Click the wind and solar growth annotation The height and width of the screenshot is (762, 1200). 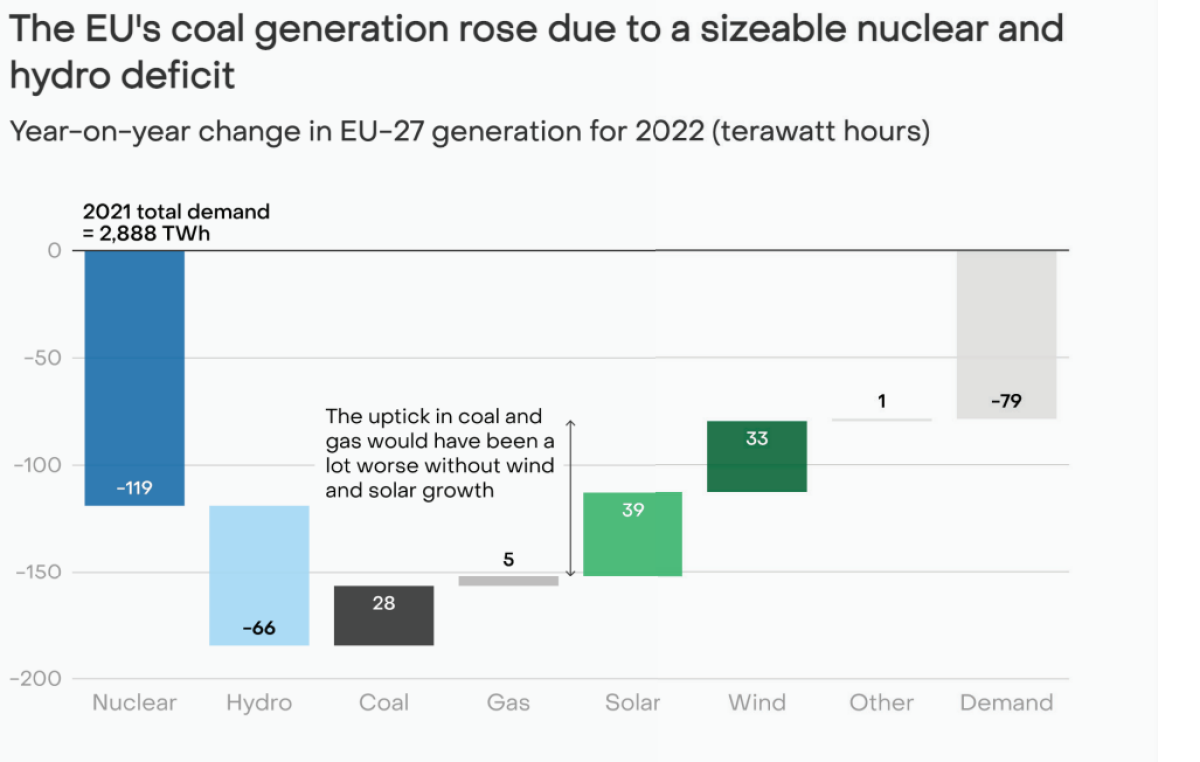pos(440,453)
